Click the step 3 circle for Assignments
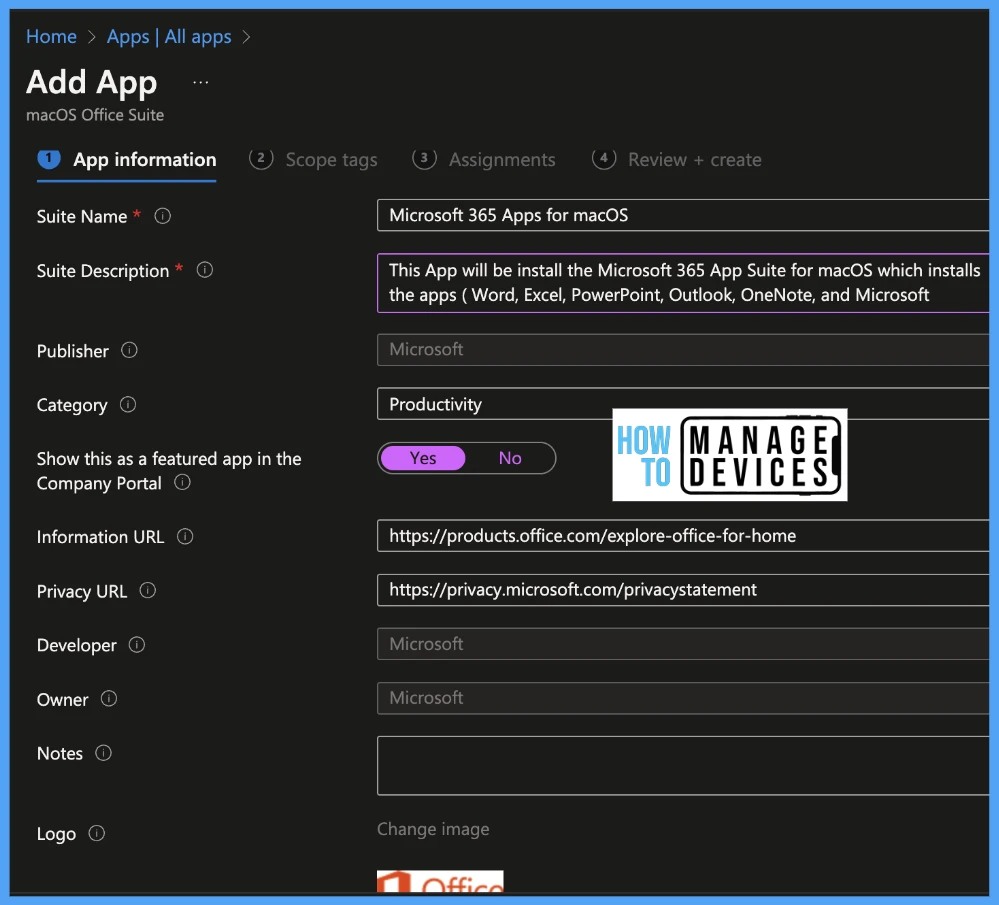The height and width of the screenshot is (905, 999). point(424,158)
